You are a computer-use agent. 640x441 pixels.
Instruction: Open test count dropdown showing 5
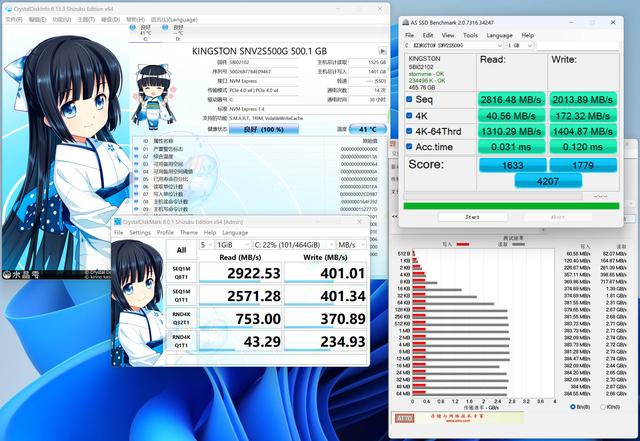point(207,245)
